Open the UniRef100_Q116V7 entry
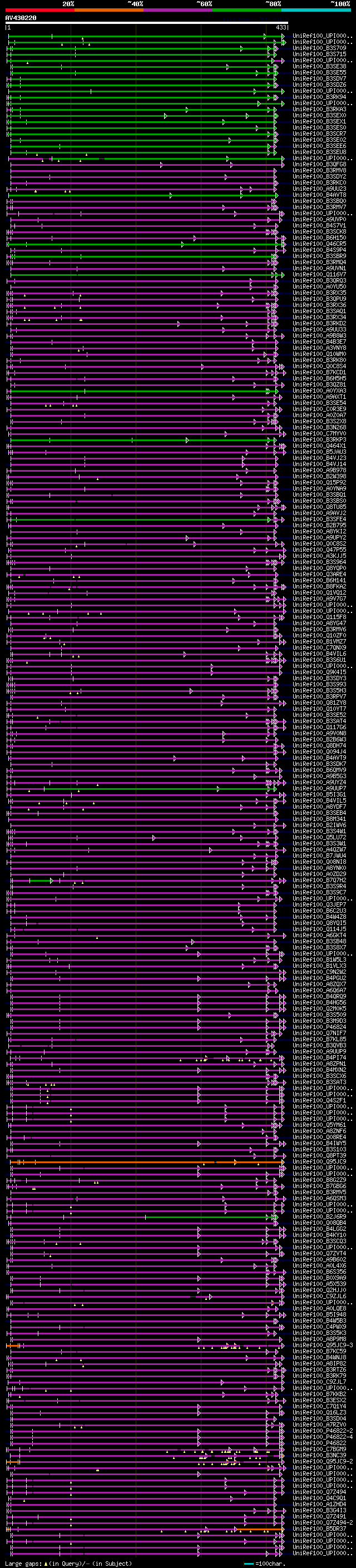This screenshot has height=1568, width=356. pyautogui.click(x=319, y=274)
